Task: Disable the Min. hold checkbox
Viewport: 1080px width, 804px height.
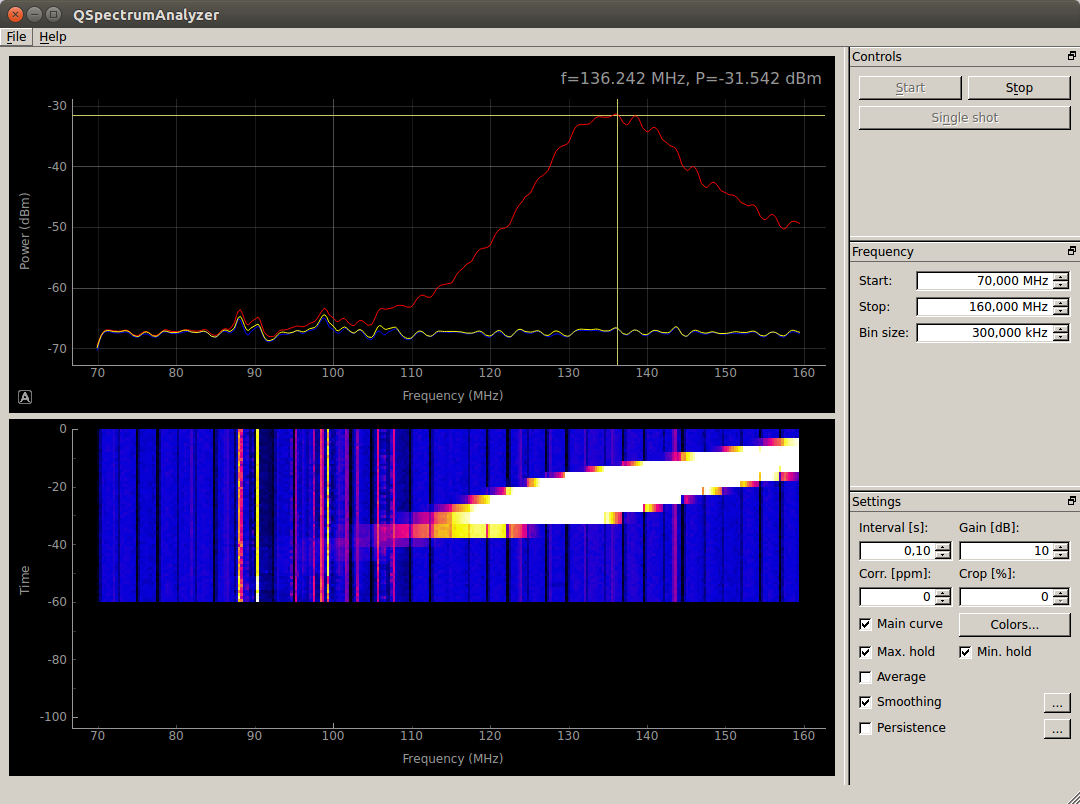Action: coord(965,652)
